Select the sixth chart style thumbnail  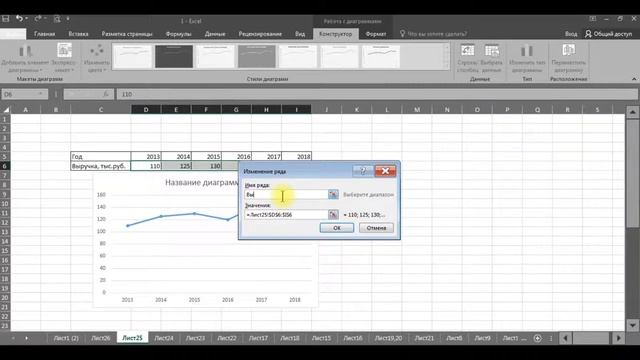(x=339, y=56)
